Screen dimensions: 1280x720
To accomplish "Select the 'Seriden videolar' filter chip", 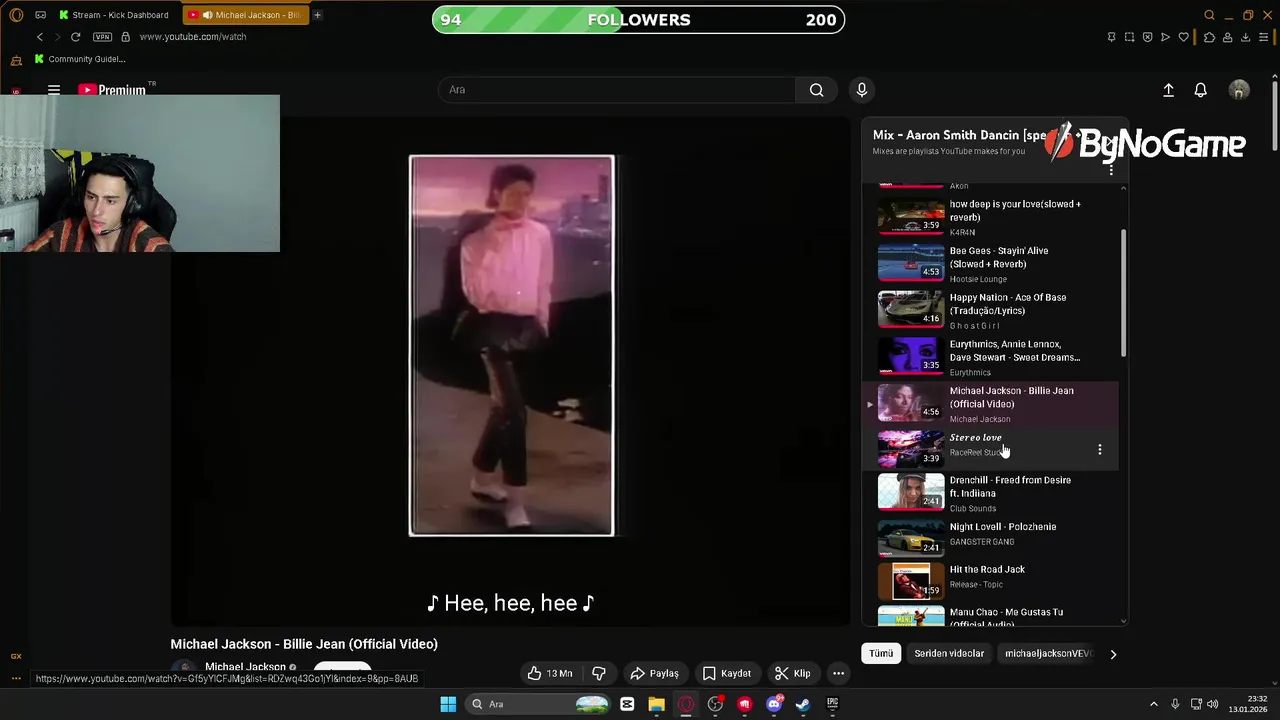I will point(949,654).
